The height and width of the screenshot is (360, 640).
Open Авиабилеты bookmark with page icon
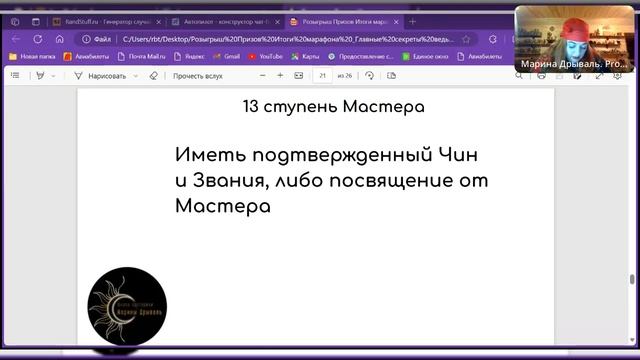[479, 56]
